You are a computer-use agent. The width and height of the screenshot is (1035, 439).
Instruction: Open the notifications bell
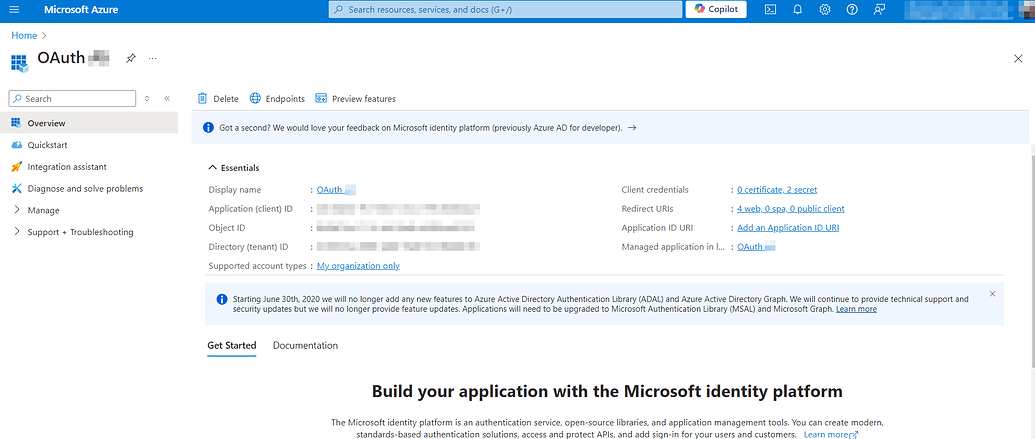[x=798, y=9]
